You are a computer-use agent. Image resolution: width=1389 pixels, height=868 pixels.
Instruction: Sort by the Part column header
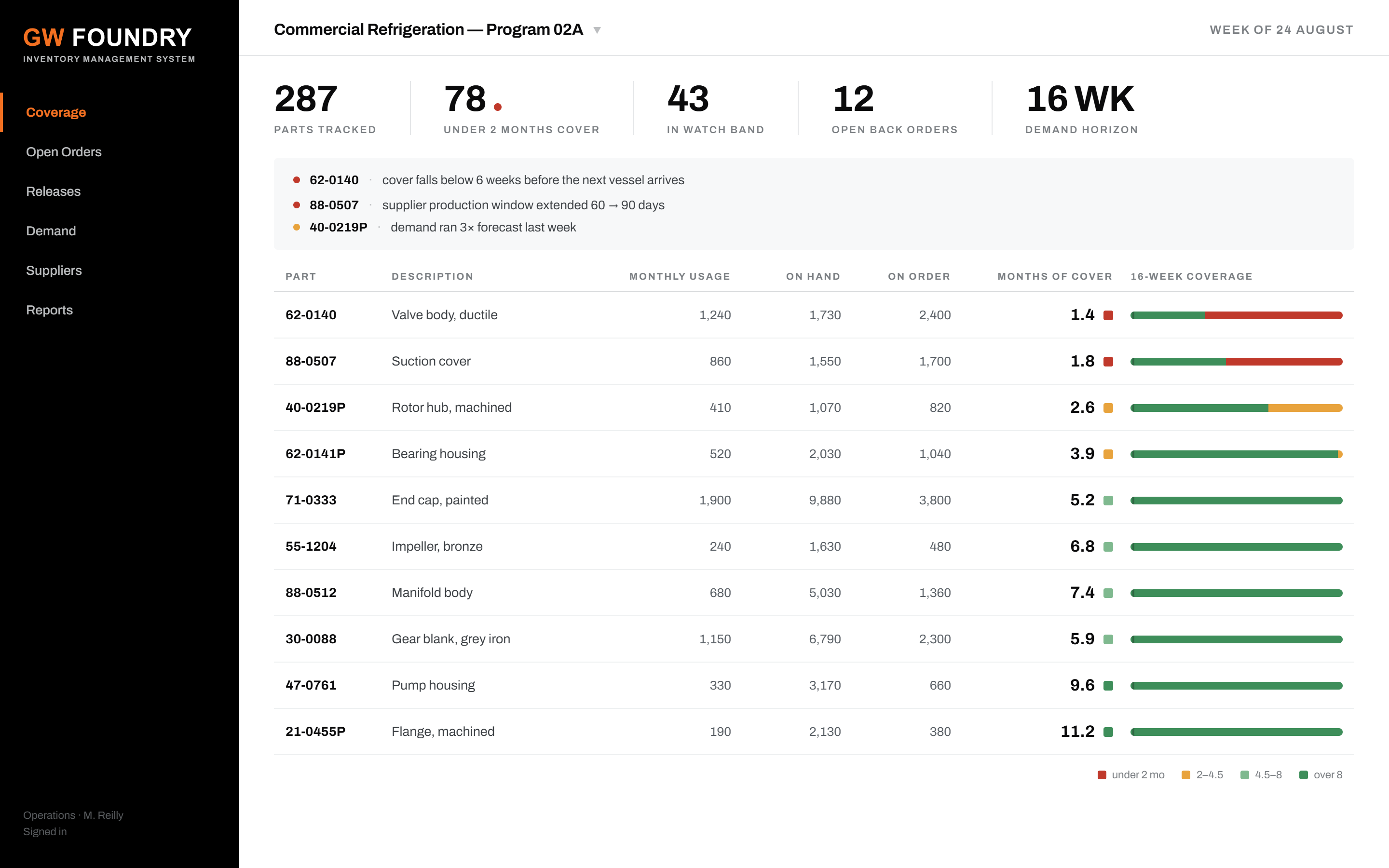[x=301, y=277]
